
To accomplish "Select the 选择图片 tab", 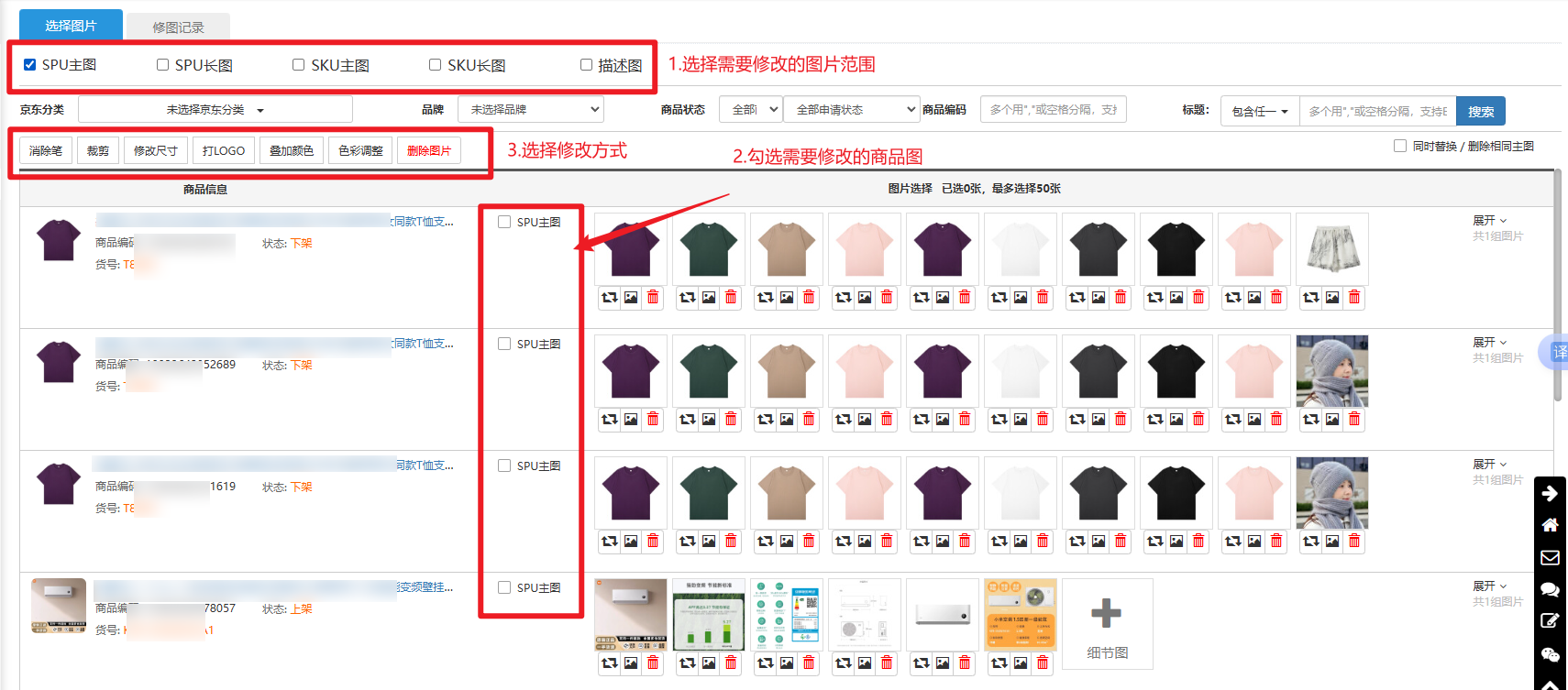I will tap(71, 26).
